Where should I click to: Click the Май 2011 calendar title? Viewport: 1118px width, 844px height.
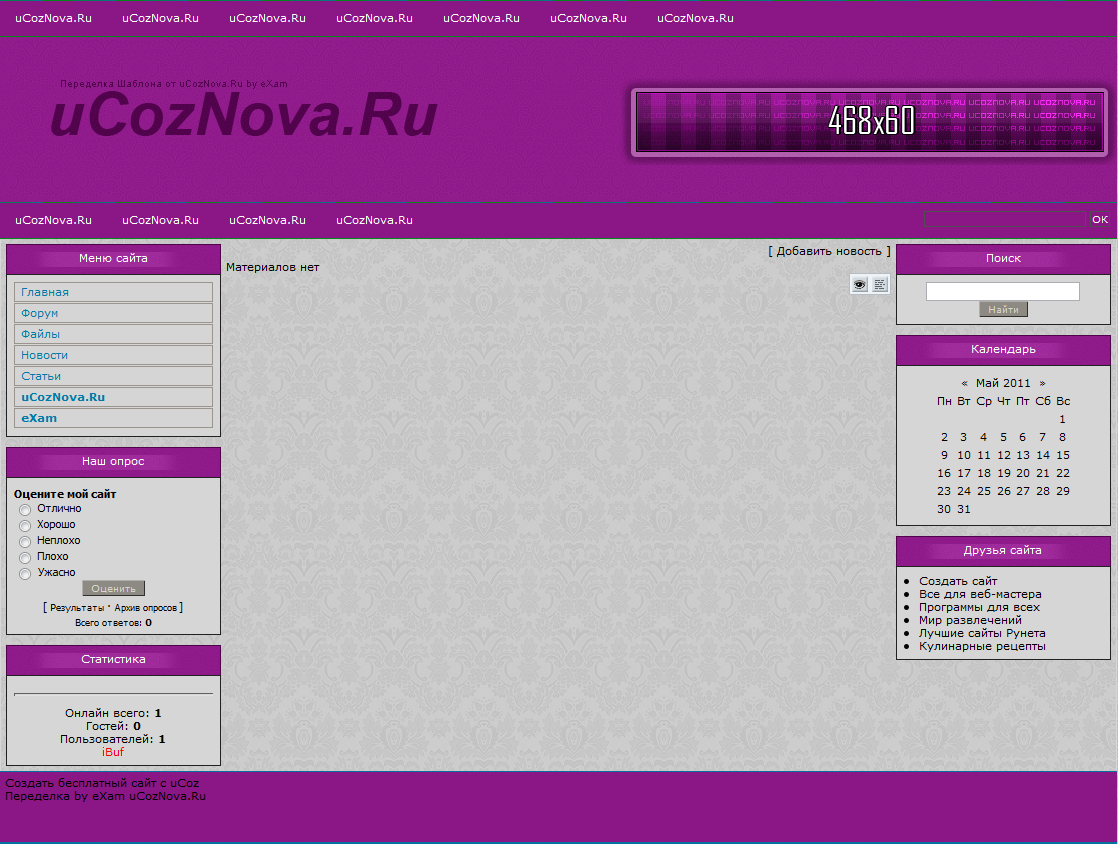[1003, 384]
